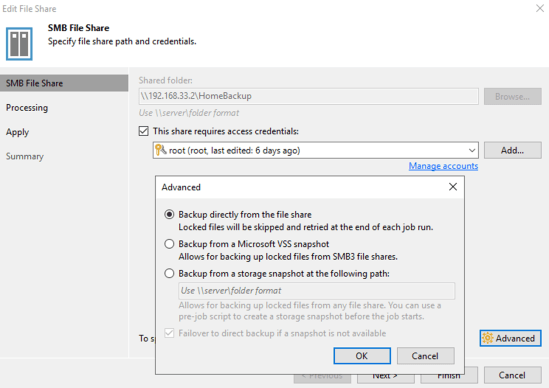
Task: Click the Shared folder path field
Action: 308,96
